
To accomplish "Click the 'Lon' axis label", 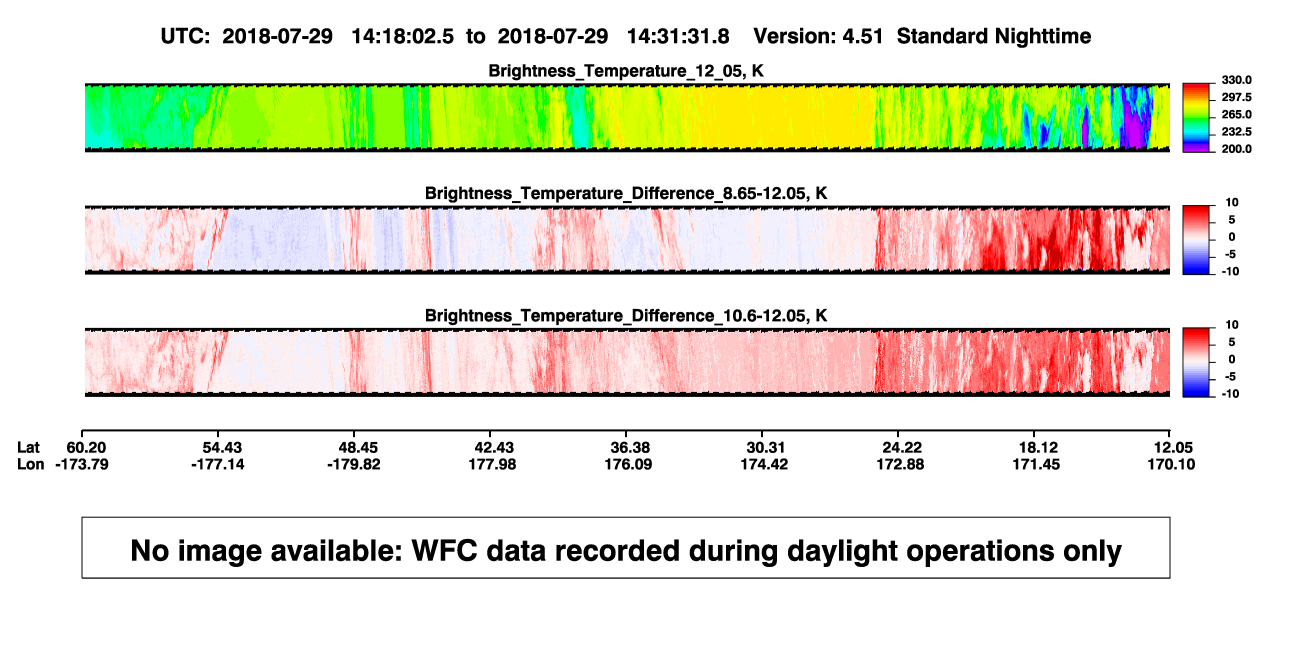I will click(x=30, y=464).
